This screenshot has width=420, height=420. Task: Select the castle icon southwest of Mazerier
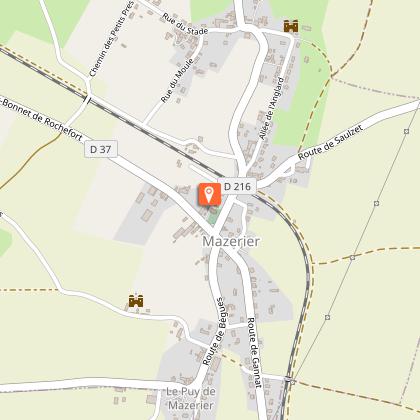136,301
